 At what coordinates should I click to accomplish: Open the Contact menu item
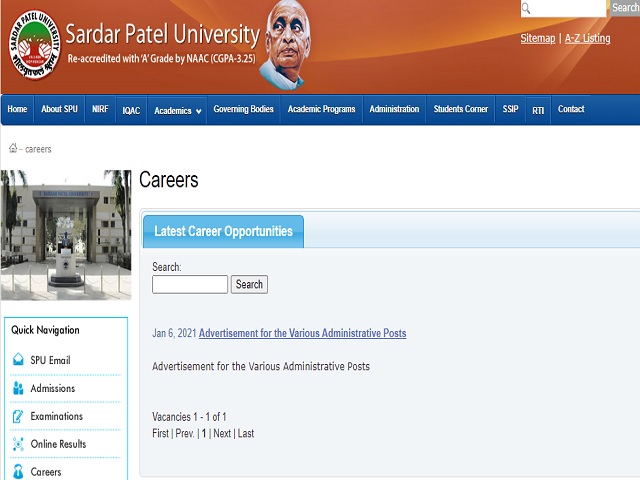571,109
